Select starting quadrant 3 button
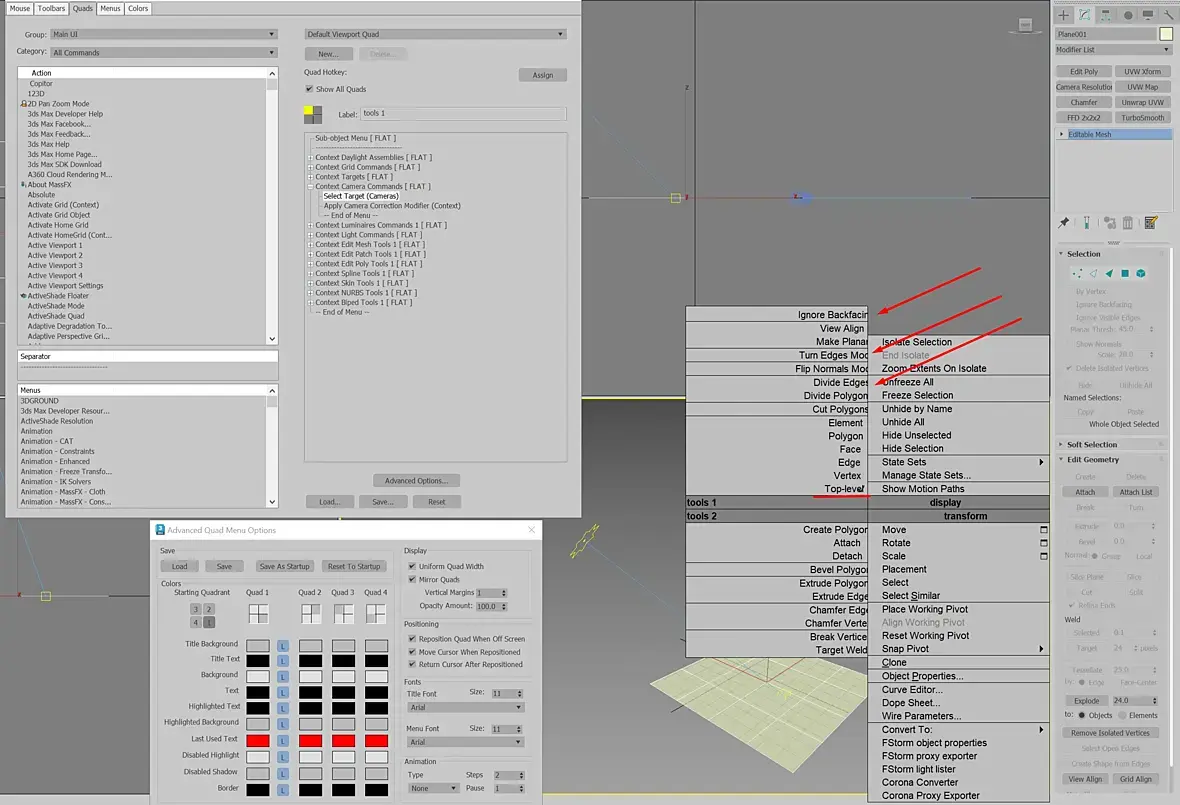Image resolution: width=1180 pixels, height=805 pixels. pos(196,609)
